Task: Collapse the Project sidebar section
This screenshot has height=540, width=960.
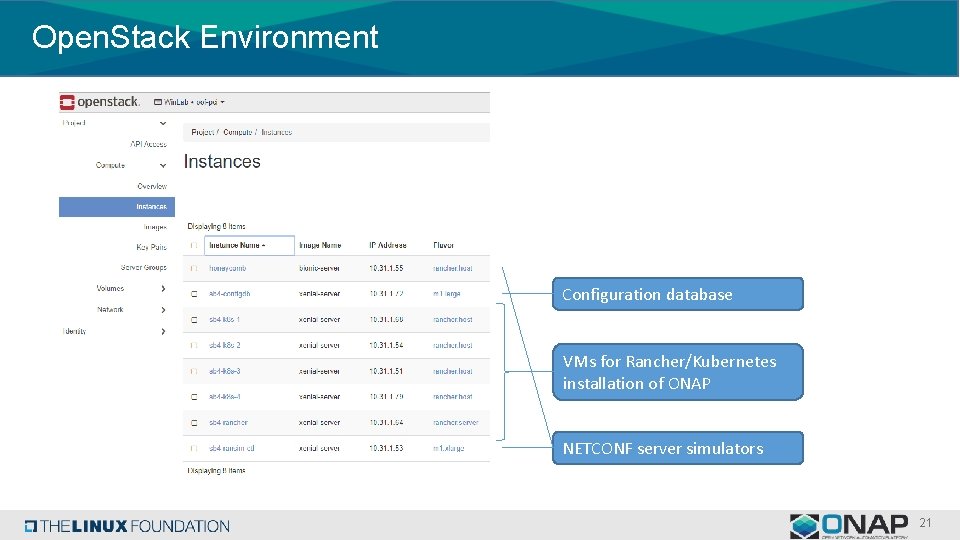Action: 163,123
